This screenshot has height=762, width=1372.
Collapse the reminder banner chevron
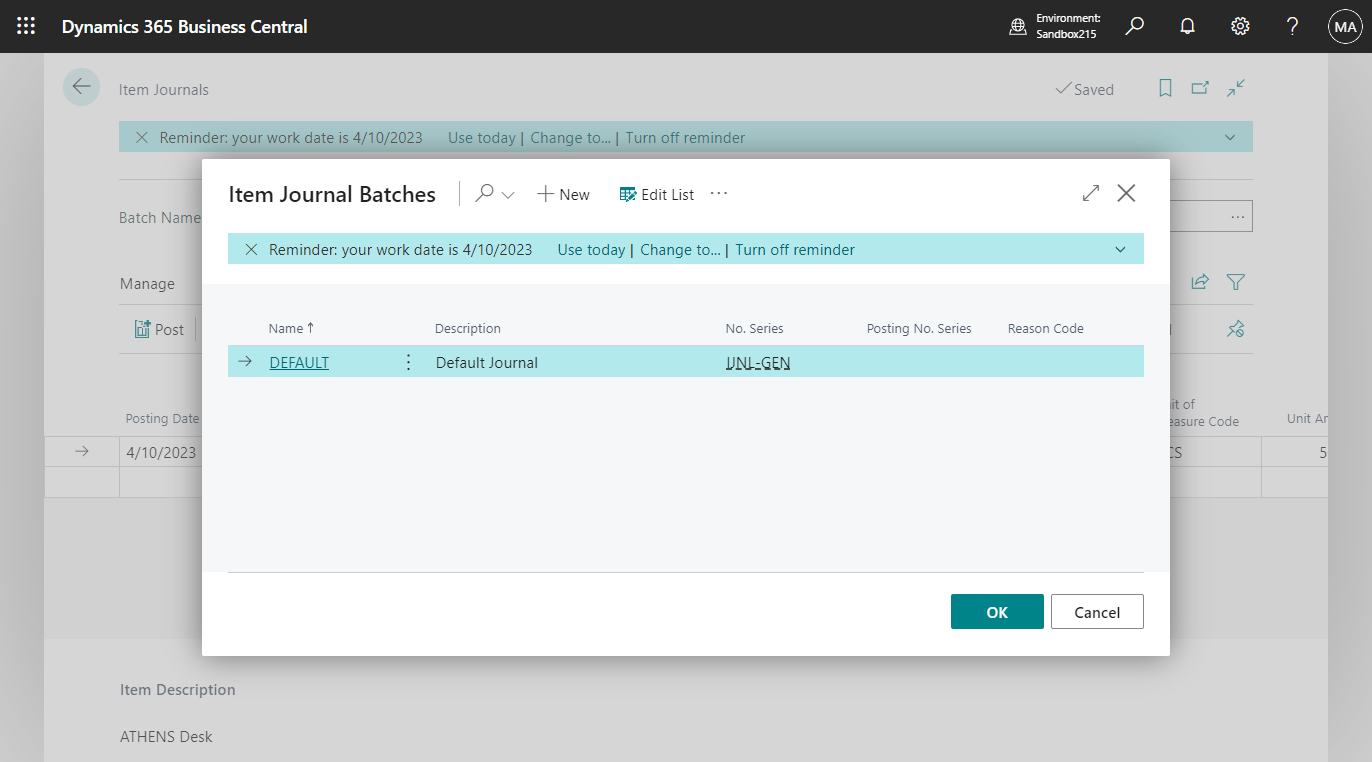(1120, 249)
